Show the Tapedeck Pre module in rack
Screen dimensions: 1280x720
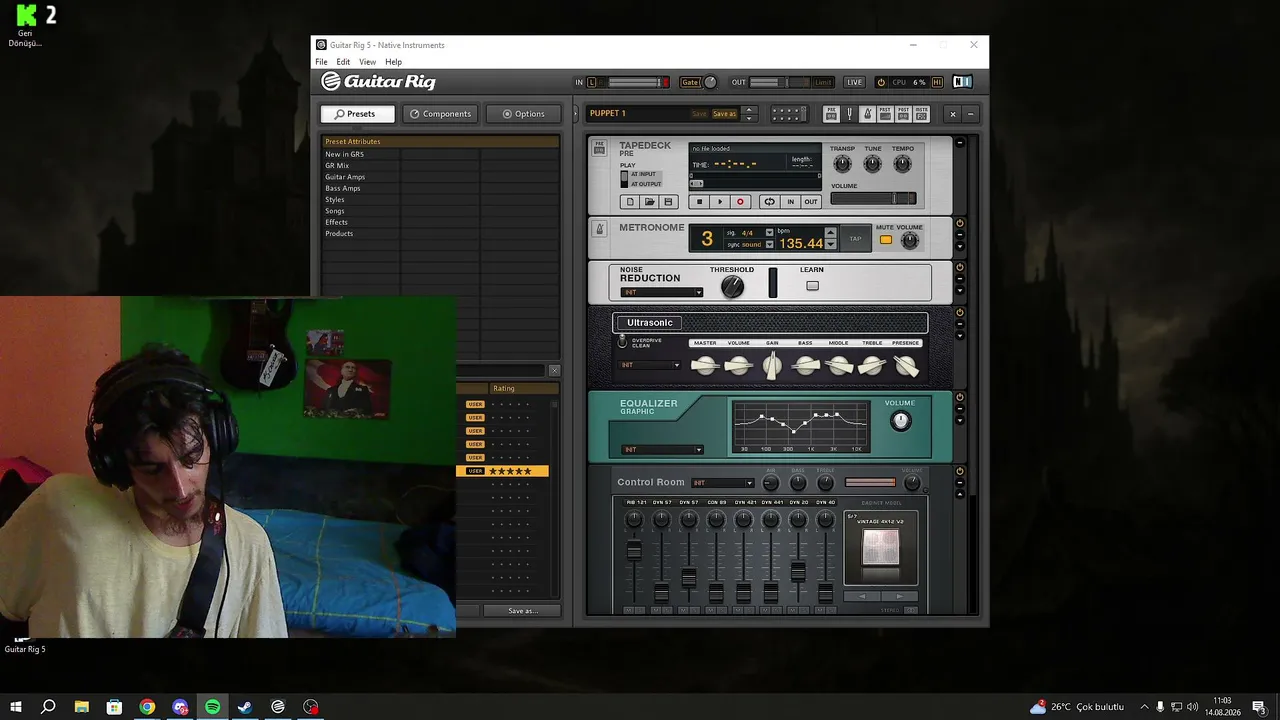(x=831, y=114)
